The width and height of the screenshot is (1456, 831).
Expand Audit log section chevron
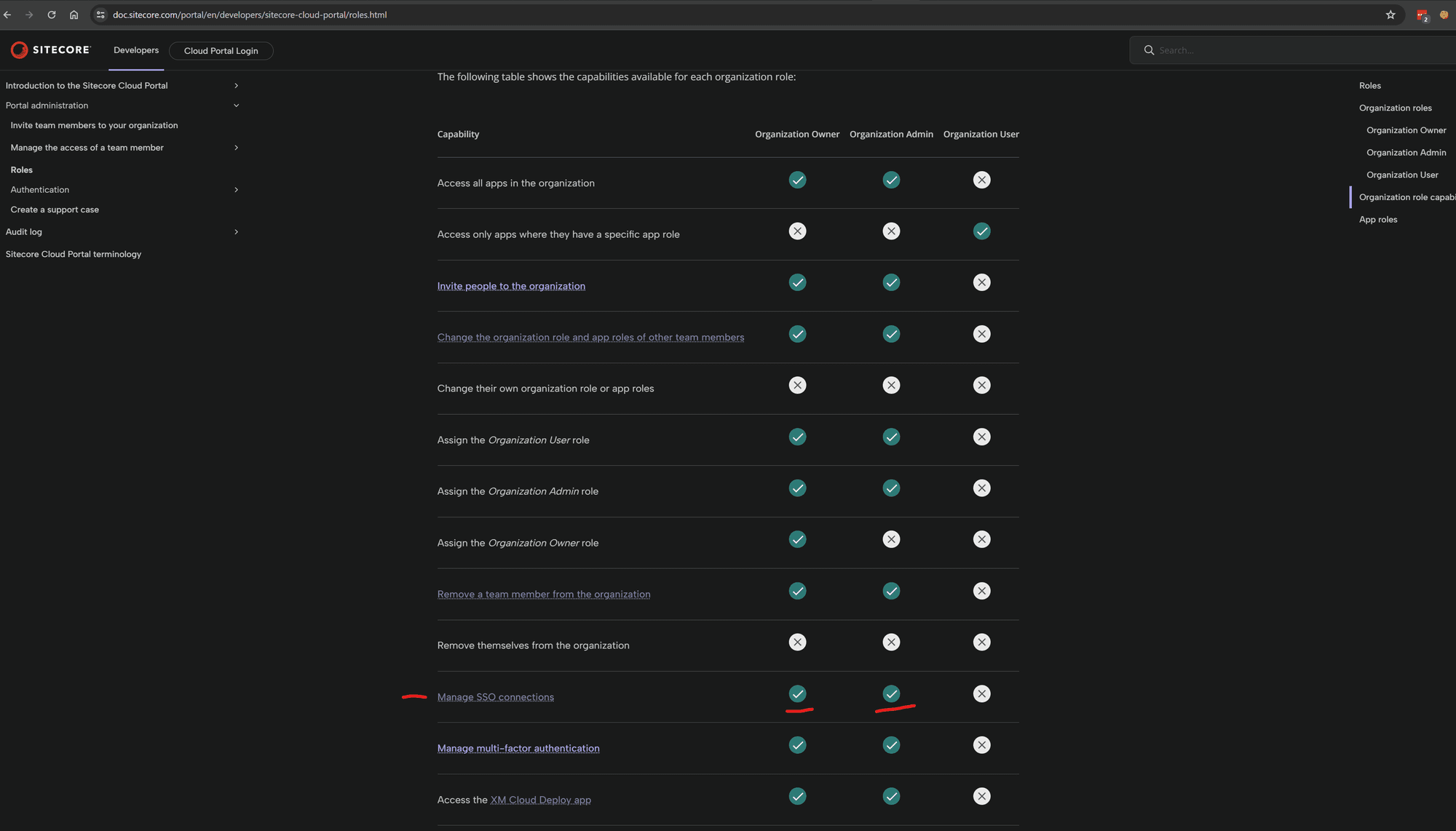click(x=236, y=232)
